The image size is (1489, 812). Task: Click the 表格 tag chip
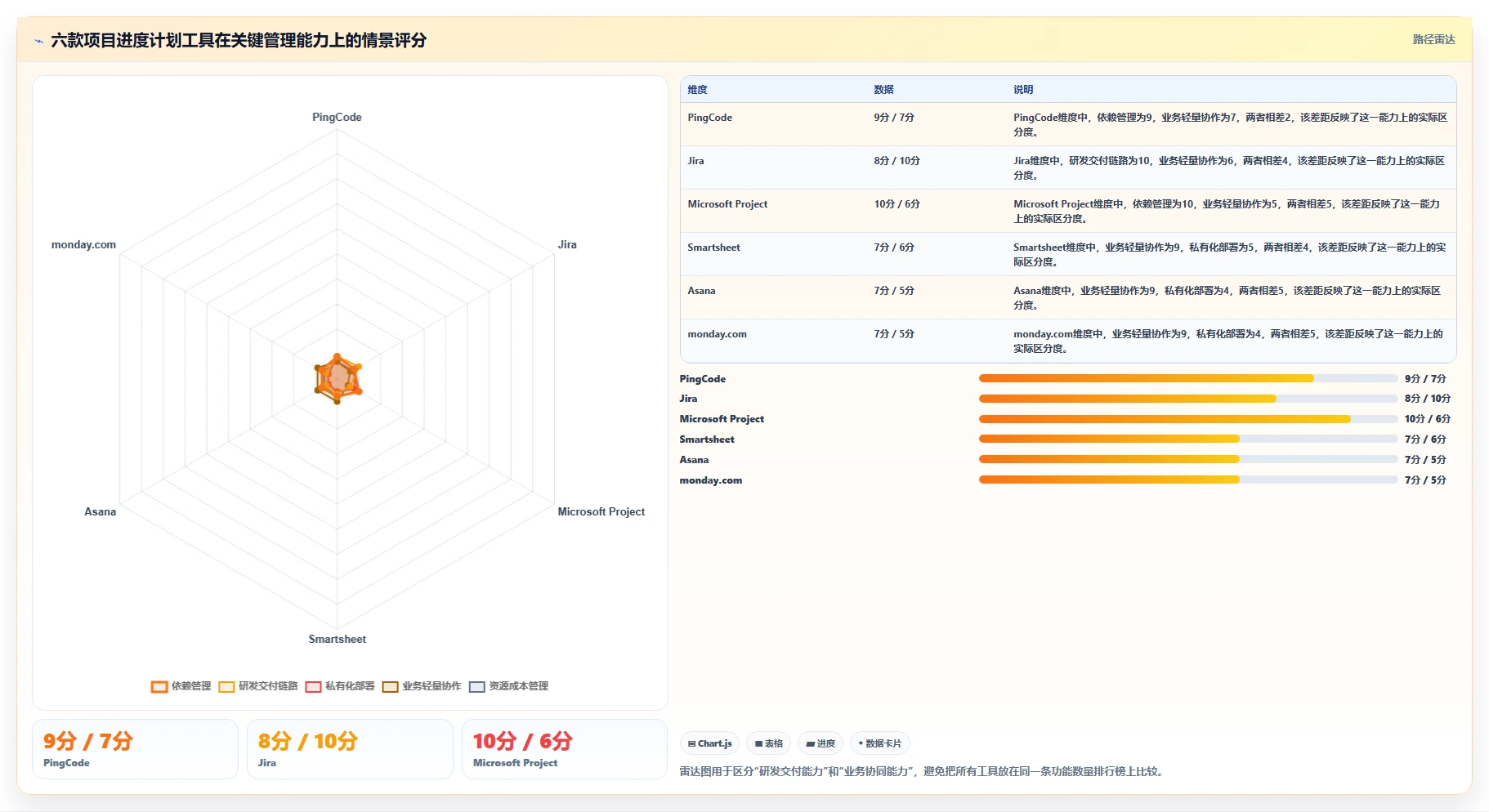pos(768,743)
